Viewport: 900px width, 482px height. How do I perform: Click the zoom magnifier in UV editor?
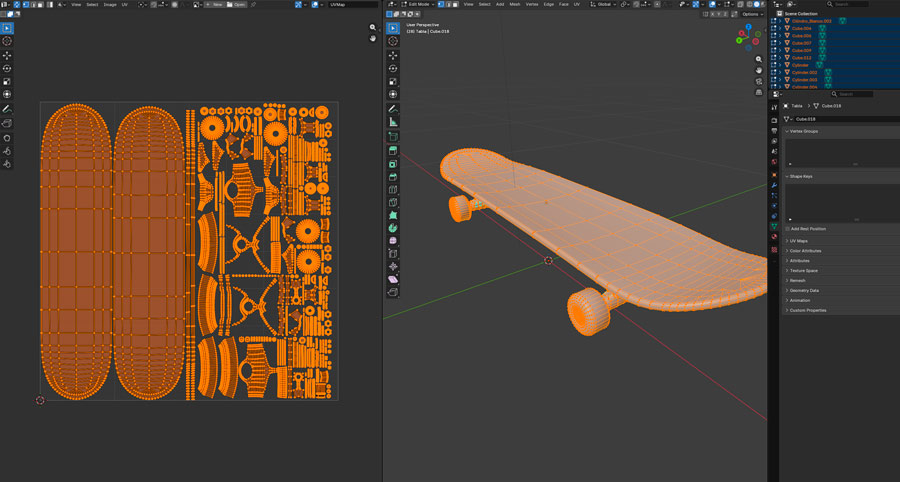pos(373,28)
